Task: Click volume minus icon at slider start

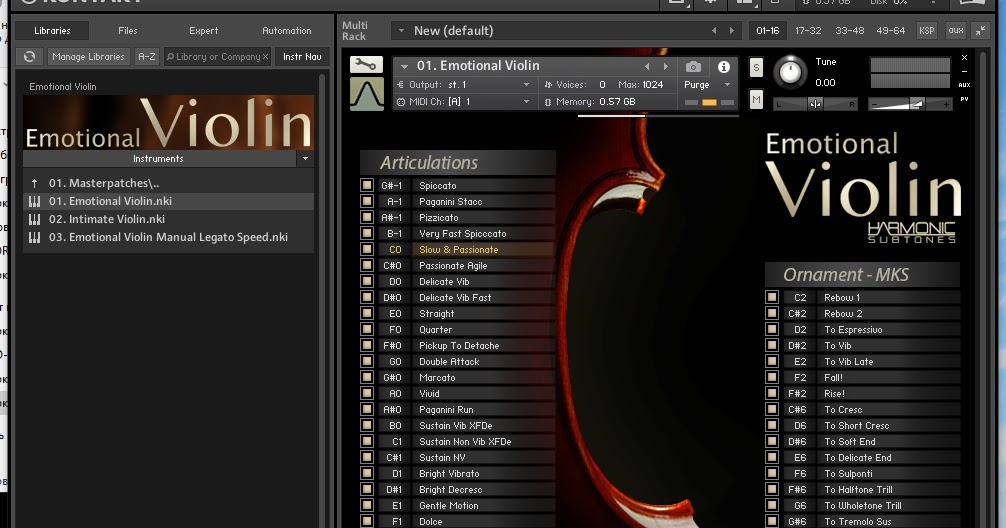Action: (873, 104)
